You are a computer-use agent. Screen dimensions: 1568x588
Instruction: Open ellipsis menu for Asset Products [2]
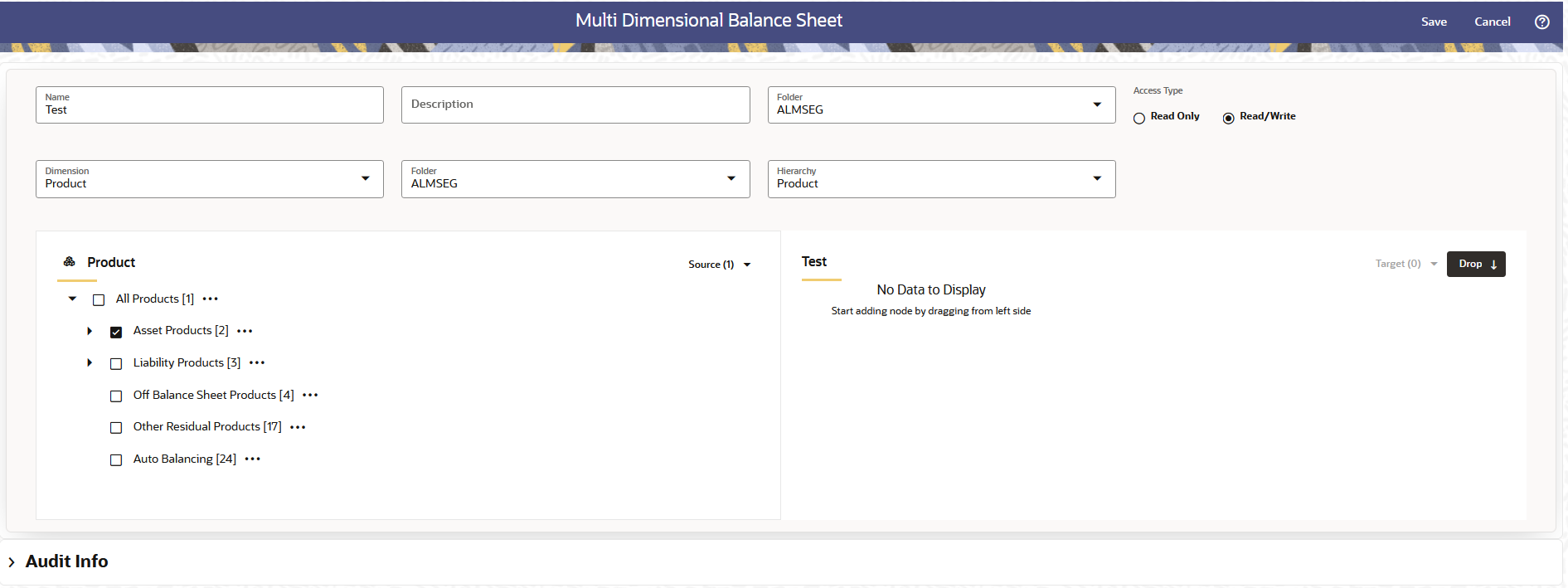click(x=245, y=331)
